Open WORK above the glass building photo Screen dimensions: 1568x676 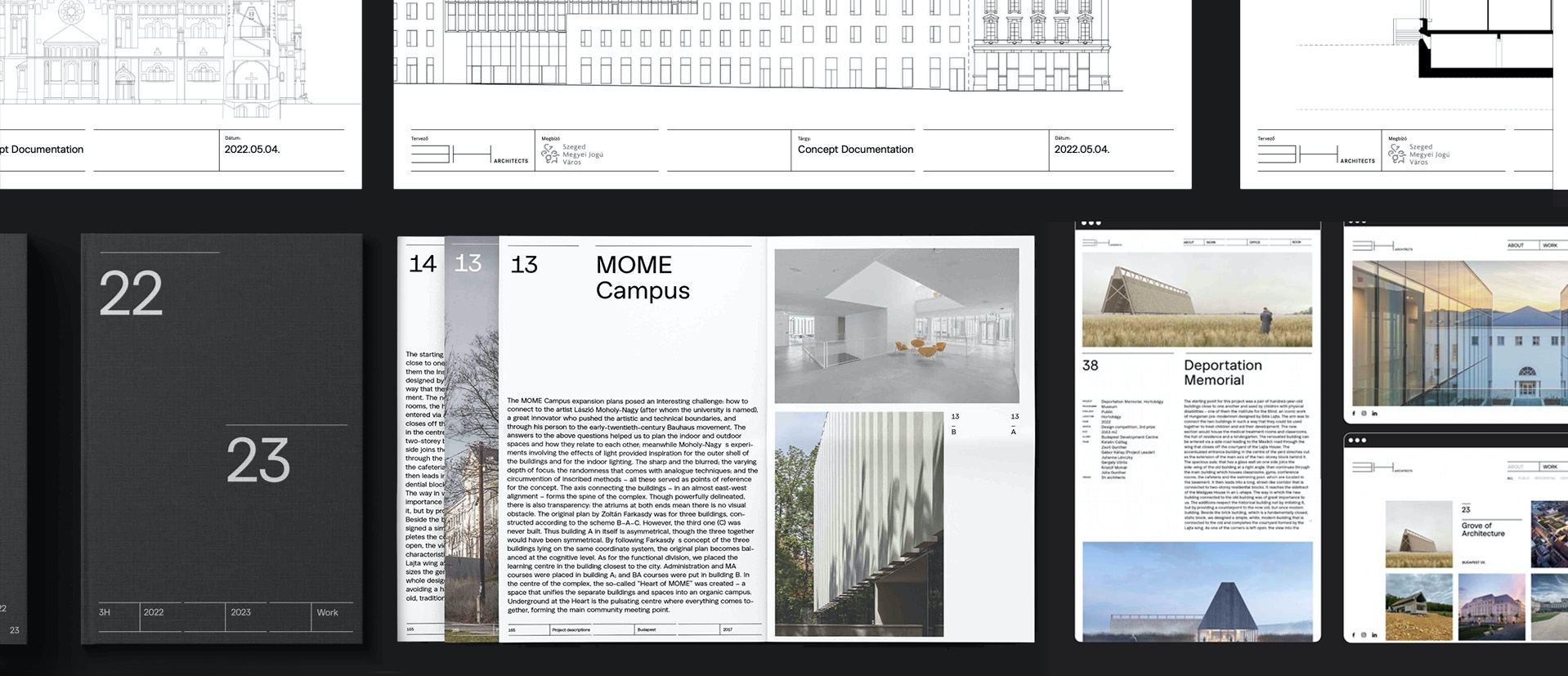tap(1550, 245)
